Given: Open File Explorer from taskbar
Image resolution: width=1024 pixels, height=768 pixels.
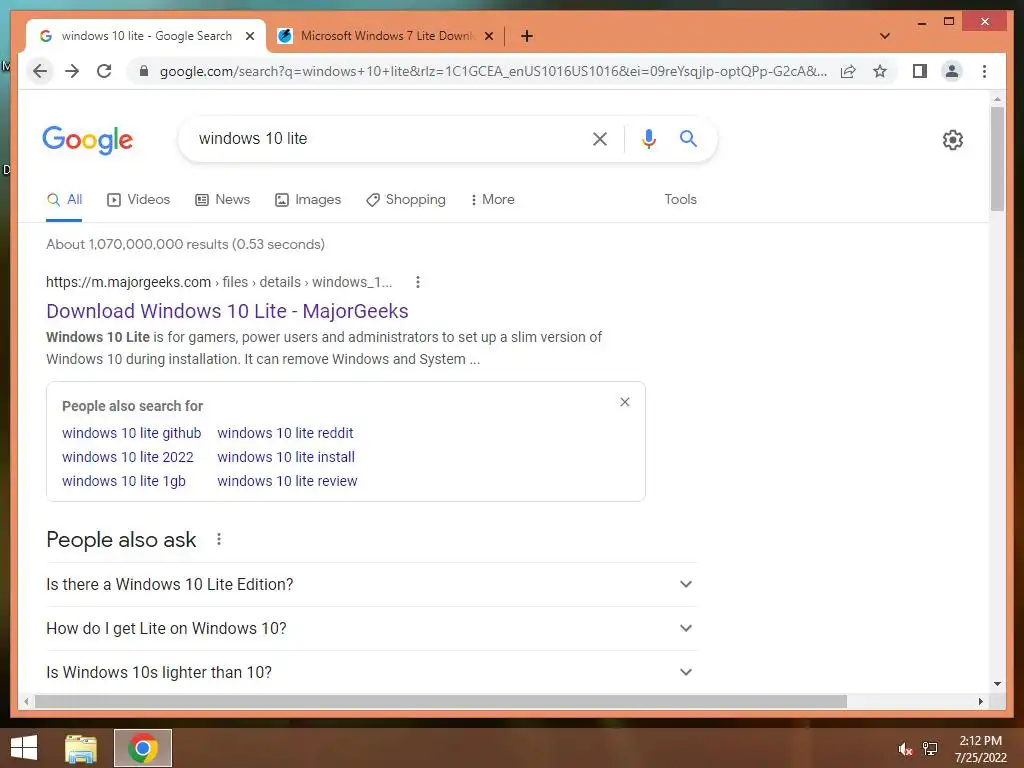Looking at the screenshot, I should click(x=81, y=749).
